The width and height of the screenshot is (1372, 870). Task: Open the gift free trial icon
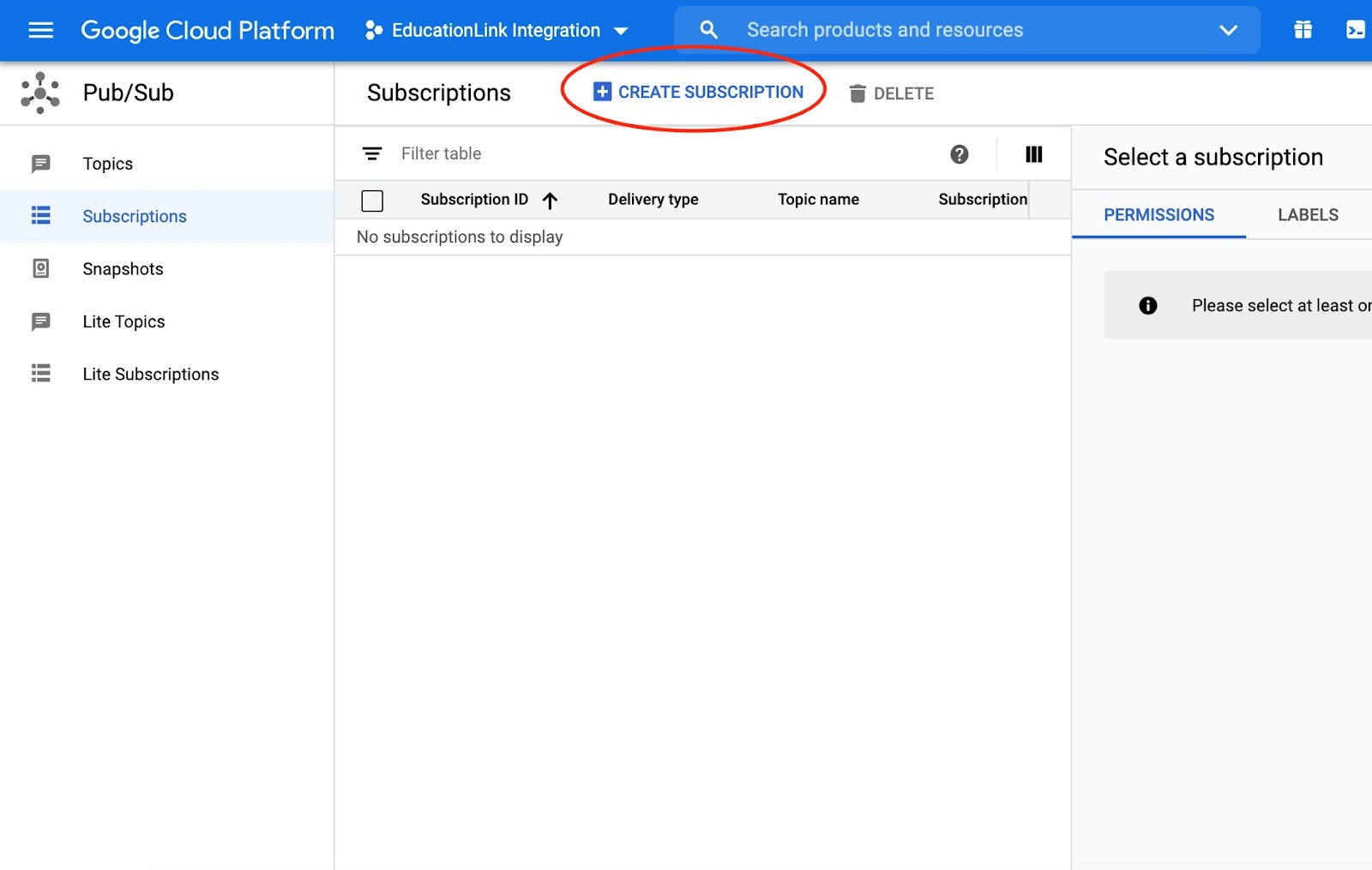click(1303, 30)
